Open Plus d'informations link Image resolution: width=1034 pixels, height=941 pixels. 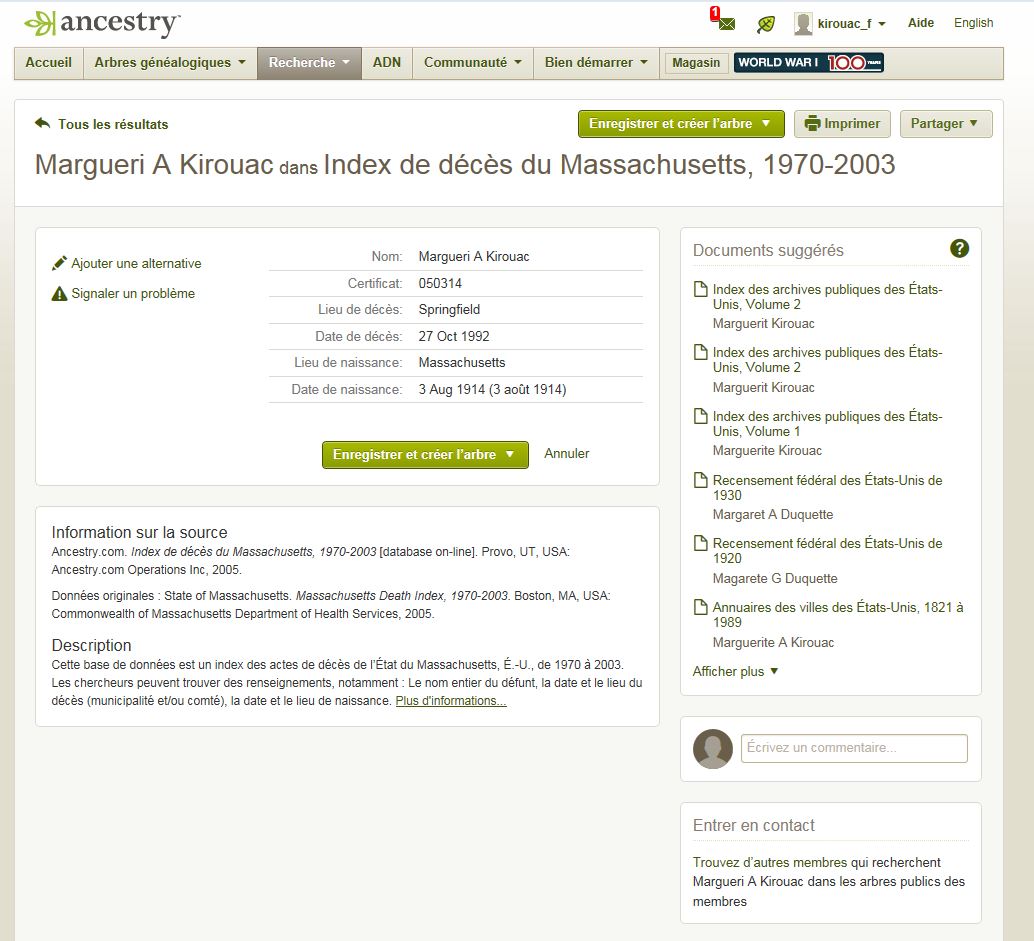tap(451, 701)
